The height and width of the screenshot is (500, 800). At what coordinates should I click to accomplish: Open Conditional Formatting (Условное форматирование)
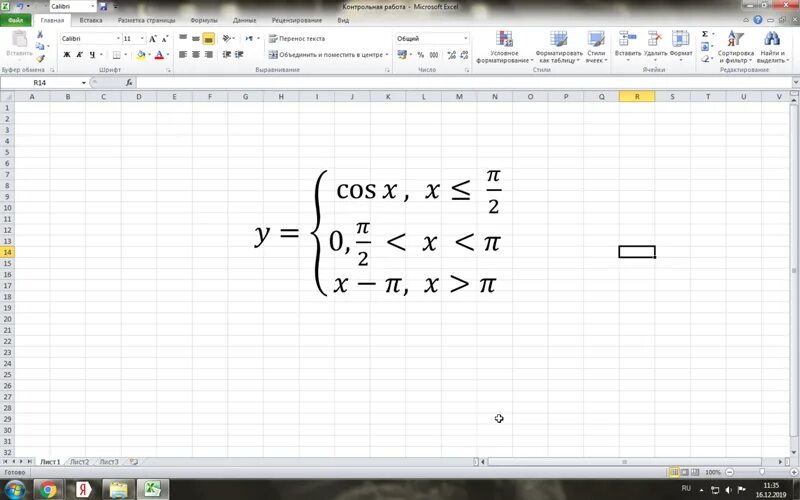504,47
